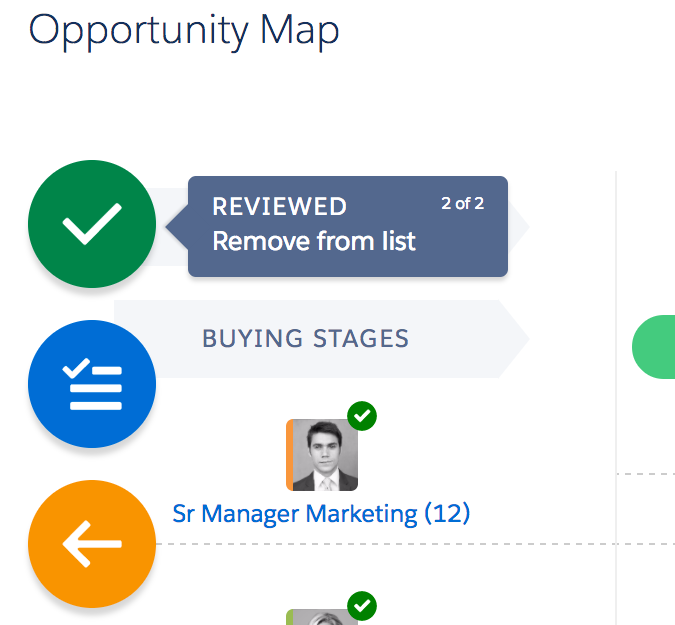Click the pointer nub of the Reviewed tooltip
The image size is (675, 625).
pyautogui.click(x=177, y=226)
